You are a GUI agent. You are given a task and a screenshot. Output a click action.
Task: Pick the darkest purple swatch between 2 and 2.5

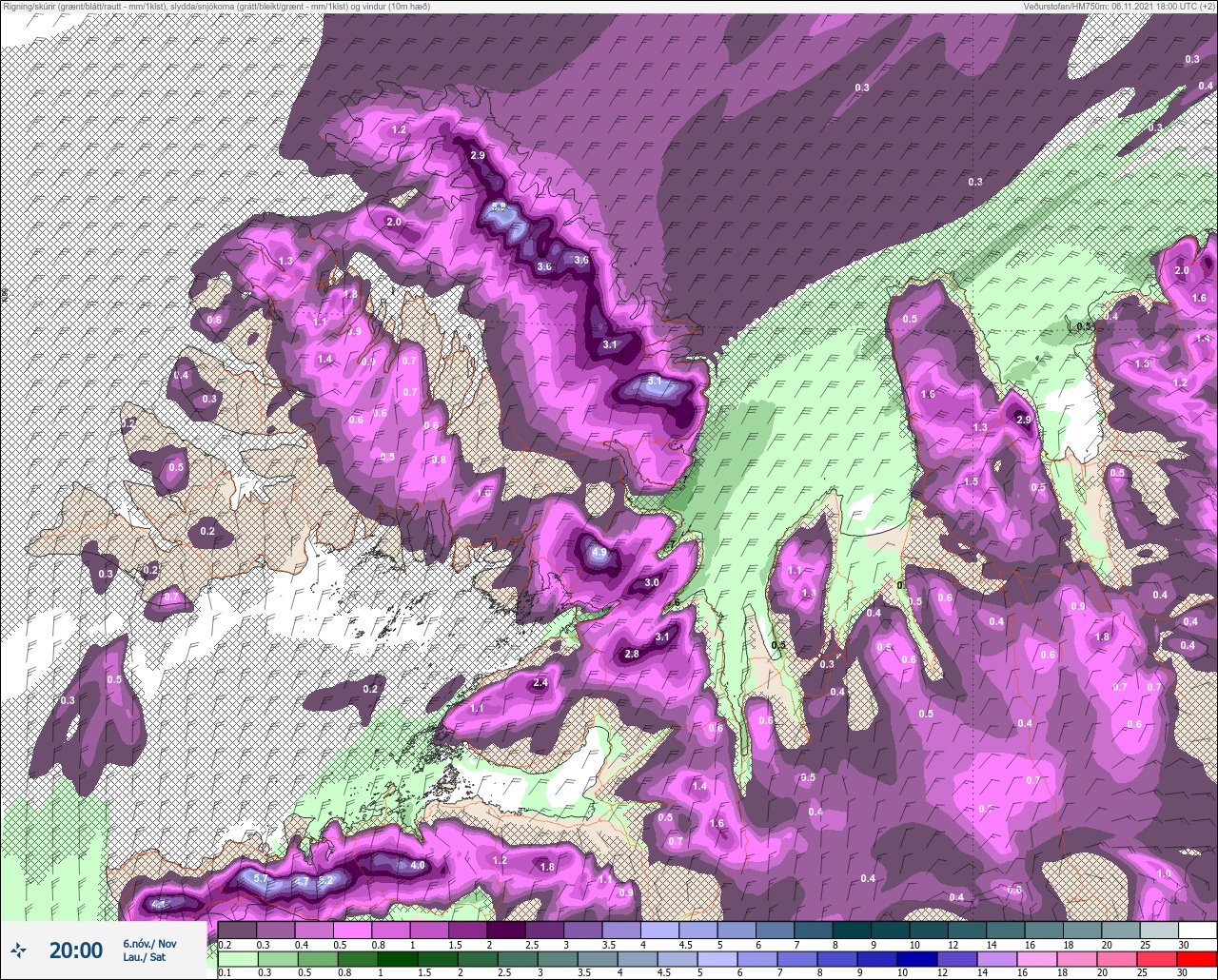[x=505, y=930]
